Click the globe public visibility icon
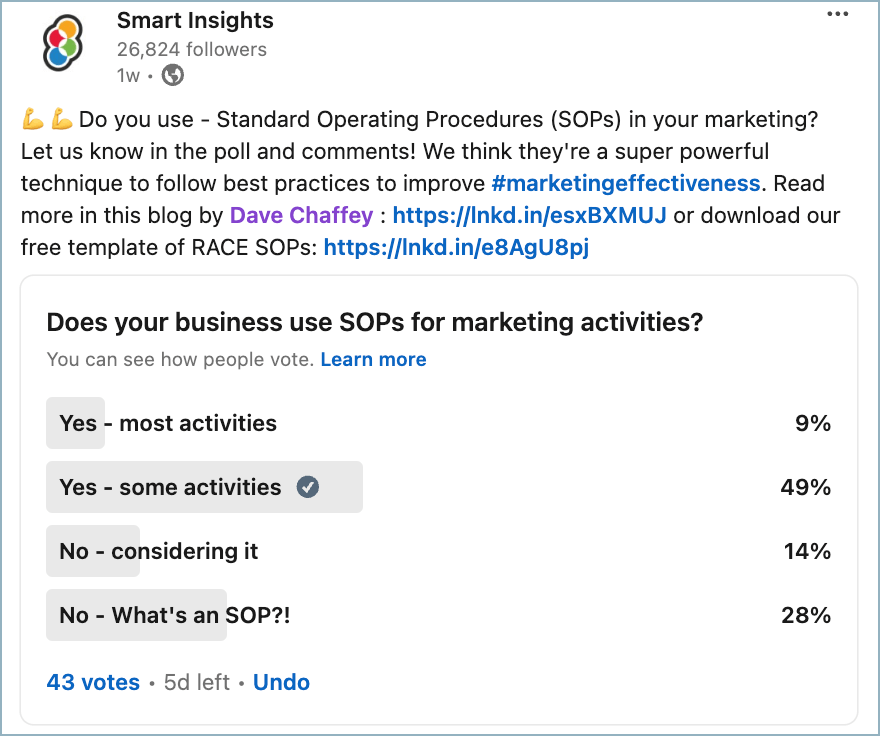Viewport: 880px width, 736px height. [x=173, y=75]
